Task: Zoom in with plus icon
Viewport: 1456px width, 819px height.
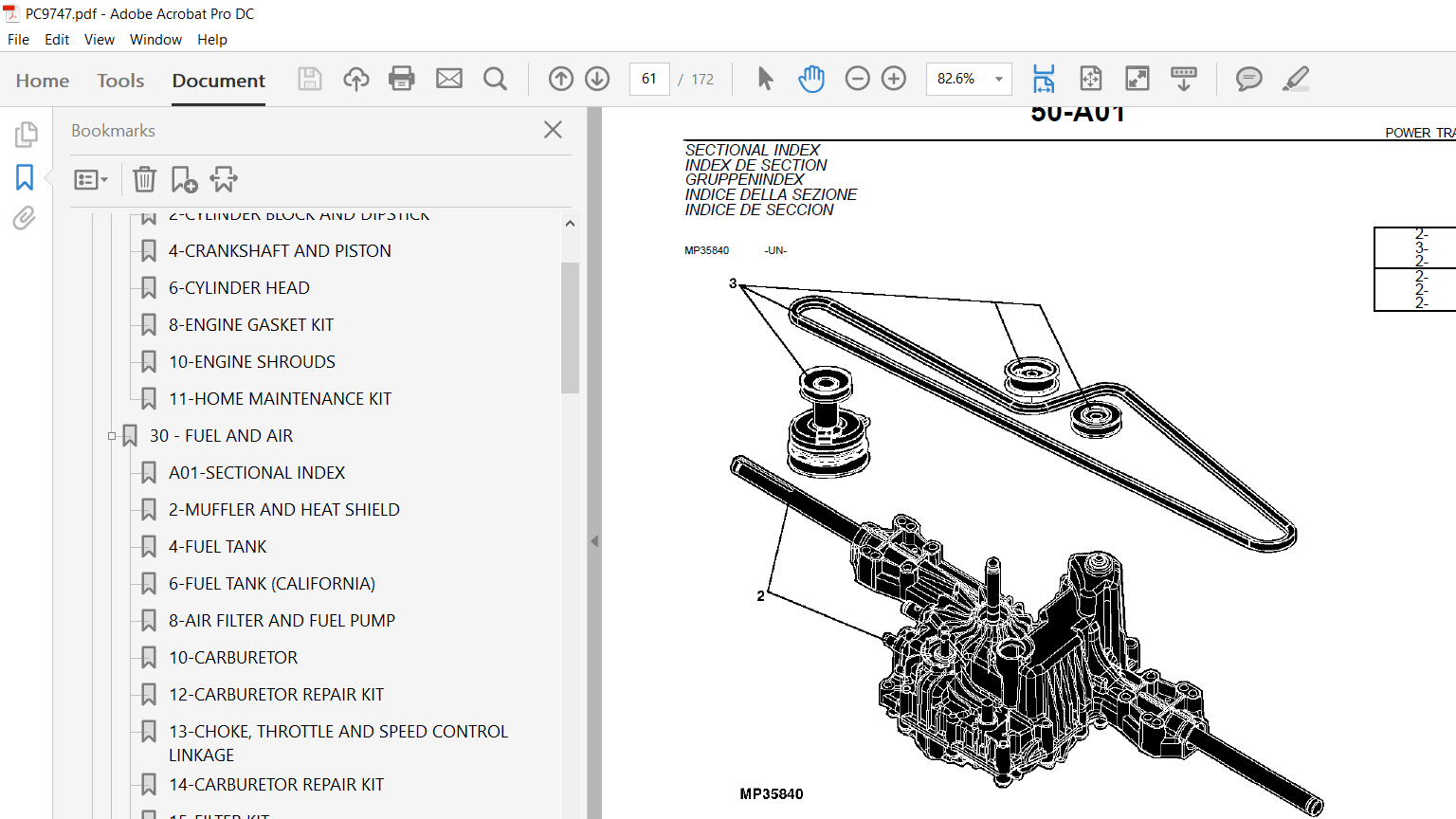Action: 894,79
